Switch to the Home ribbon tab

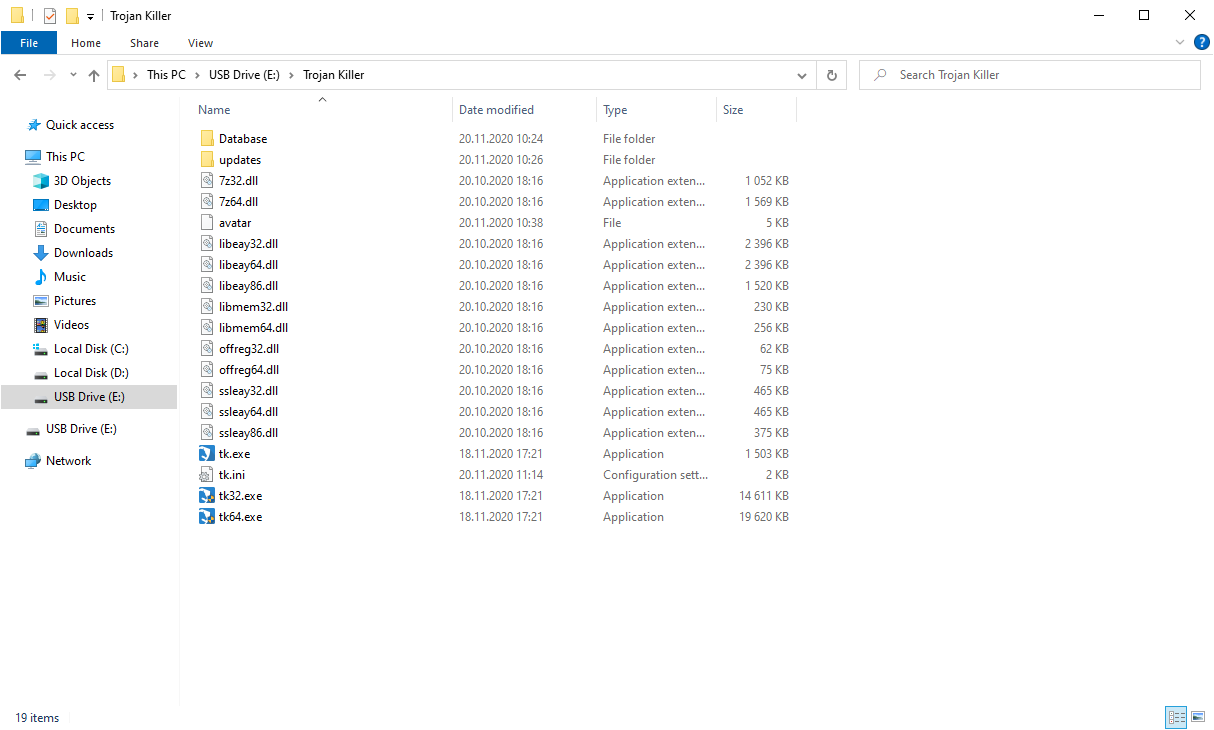(x=86, y=43)
